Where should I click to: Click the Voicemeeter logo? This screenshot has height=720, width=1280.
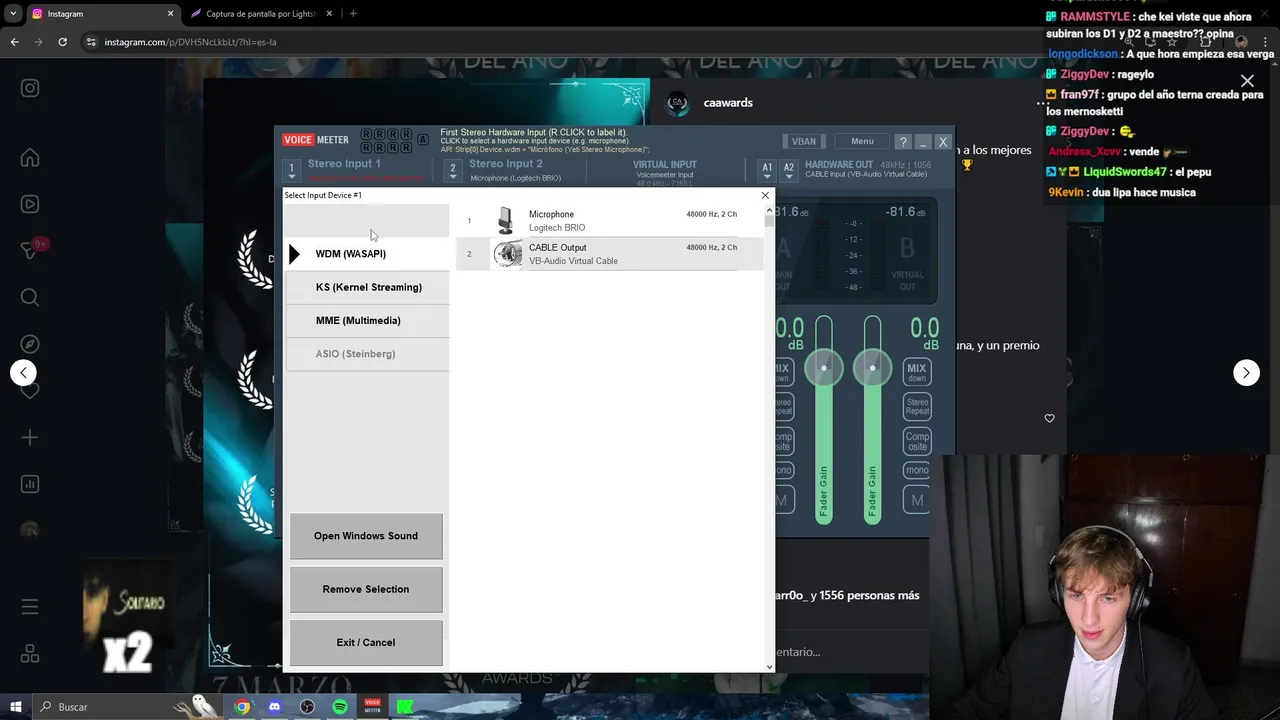click(316, 141)
